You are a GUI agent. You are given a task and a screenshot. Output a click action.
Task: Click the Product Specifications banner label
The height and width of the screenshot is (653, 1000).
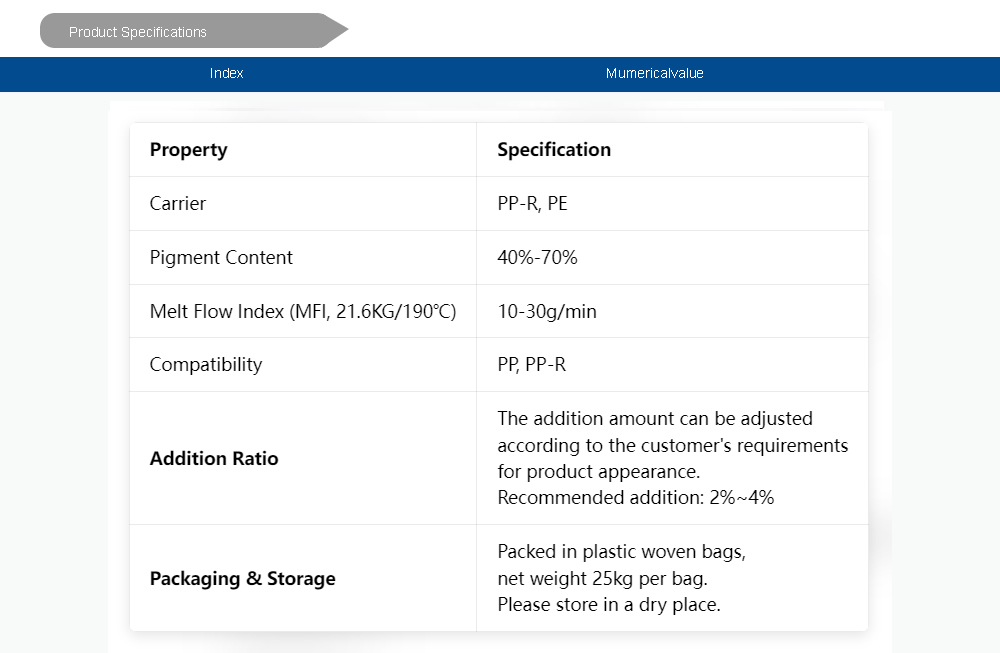[138, 32]
